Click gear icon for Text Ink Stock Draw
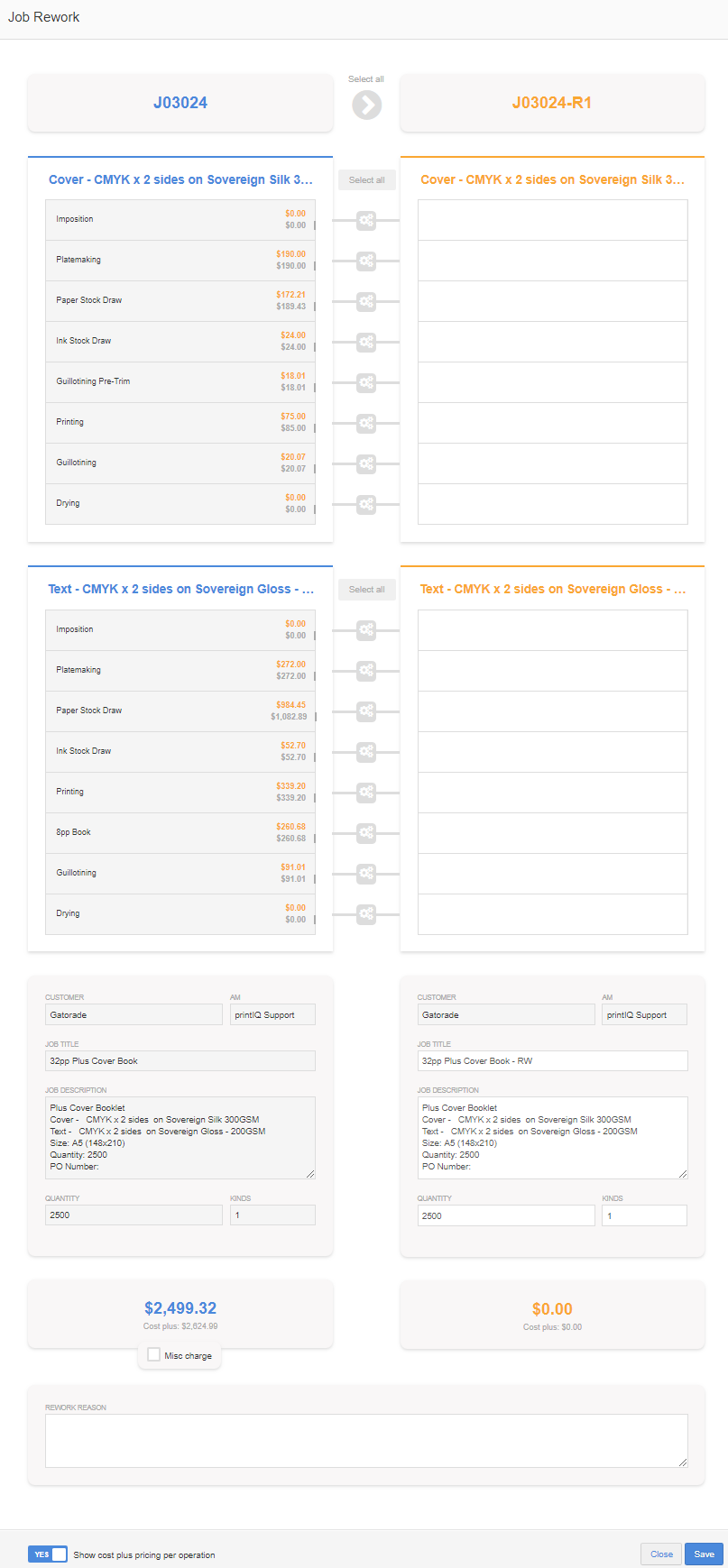The image size is (728, 1568). tap(366, 752)
